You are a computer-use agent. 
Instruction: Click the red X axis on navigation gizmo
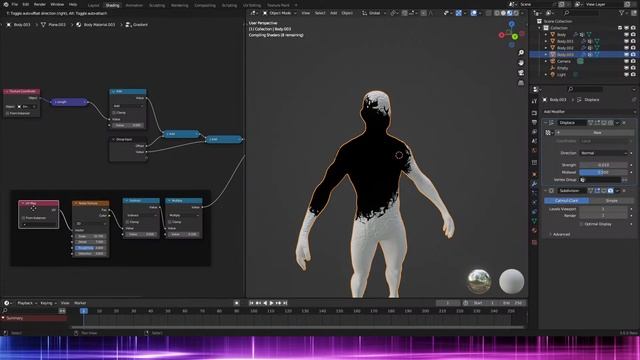tap(502, 35)
